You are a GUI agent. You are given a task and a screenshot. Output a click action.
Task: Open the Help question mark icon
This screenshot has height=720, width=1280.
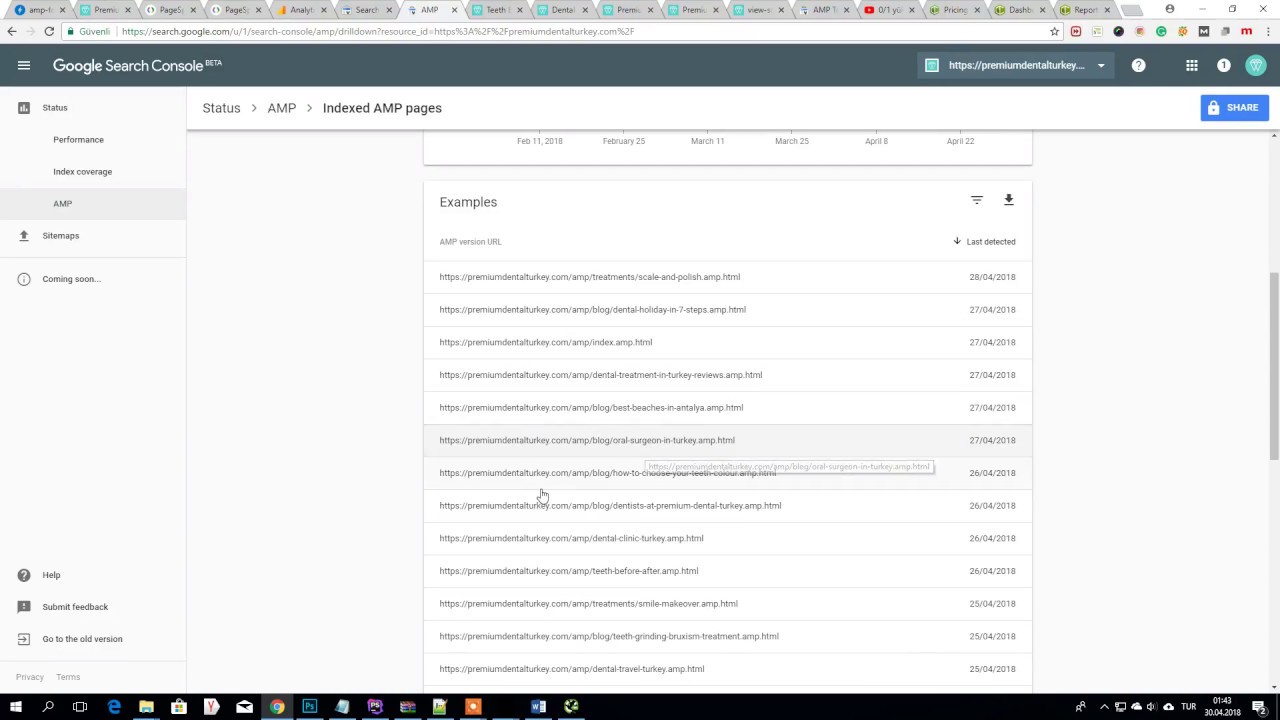[x=1138, y=65]
